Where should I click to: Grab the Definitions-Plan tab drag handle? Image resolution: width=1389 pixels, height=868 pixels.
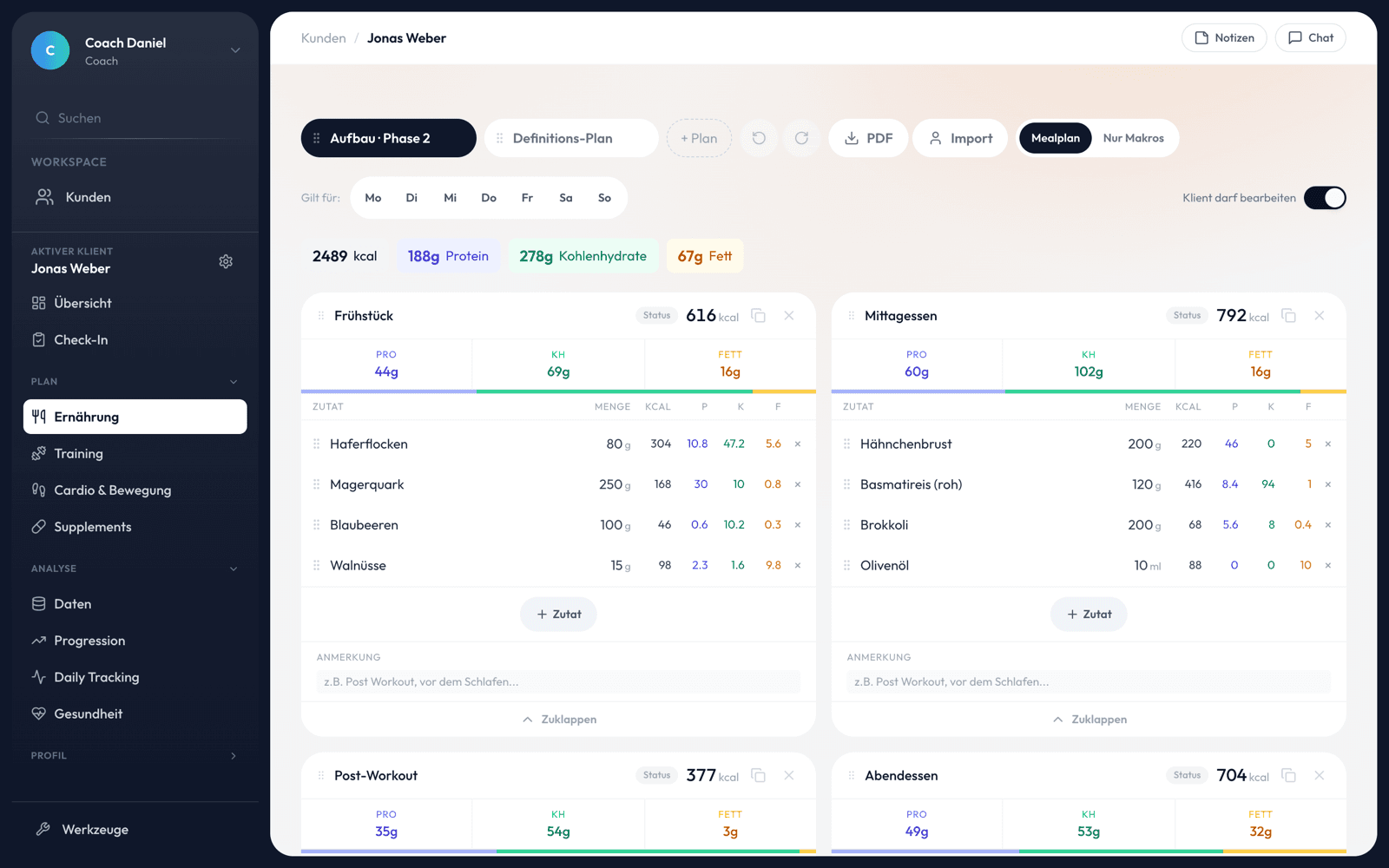500,139
